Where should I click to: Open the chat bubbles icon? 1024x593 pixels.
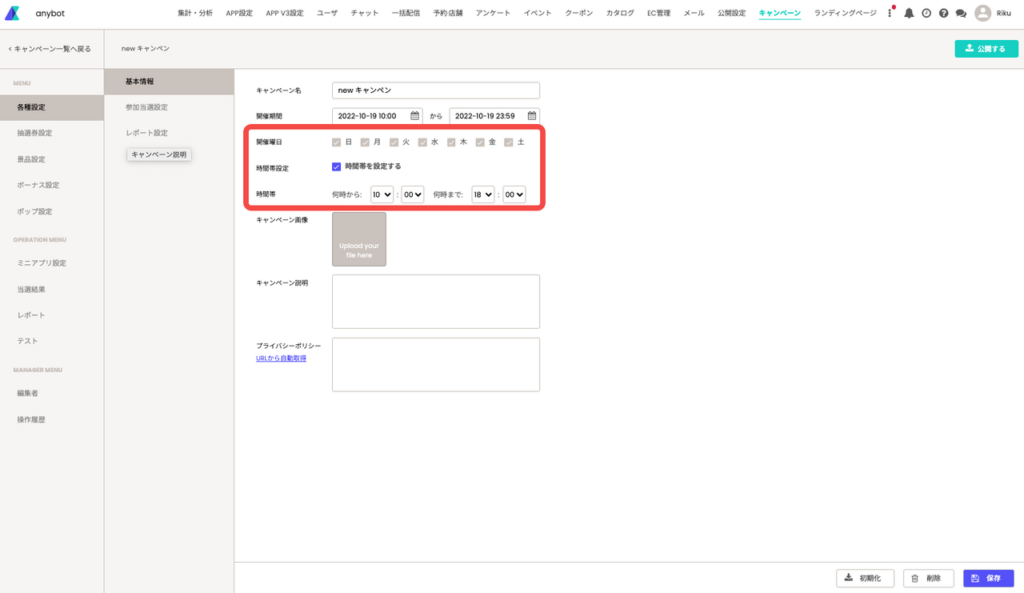pyautogui.click(x=961, y=13)
